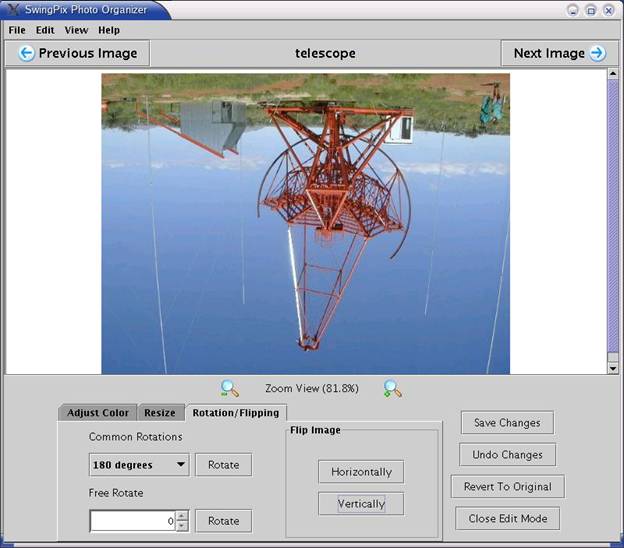Switch to the Resize tab

(x=160, y=413)
